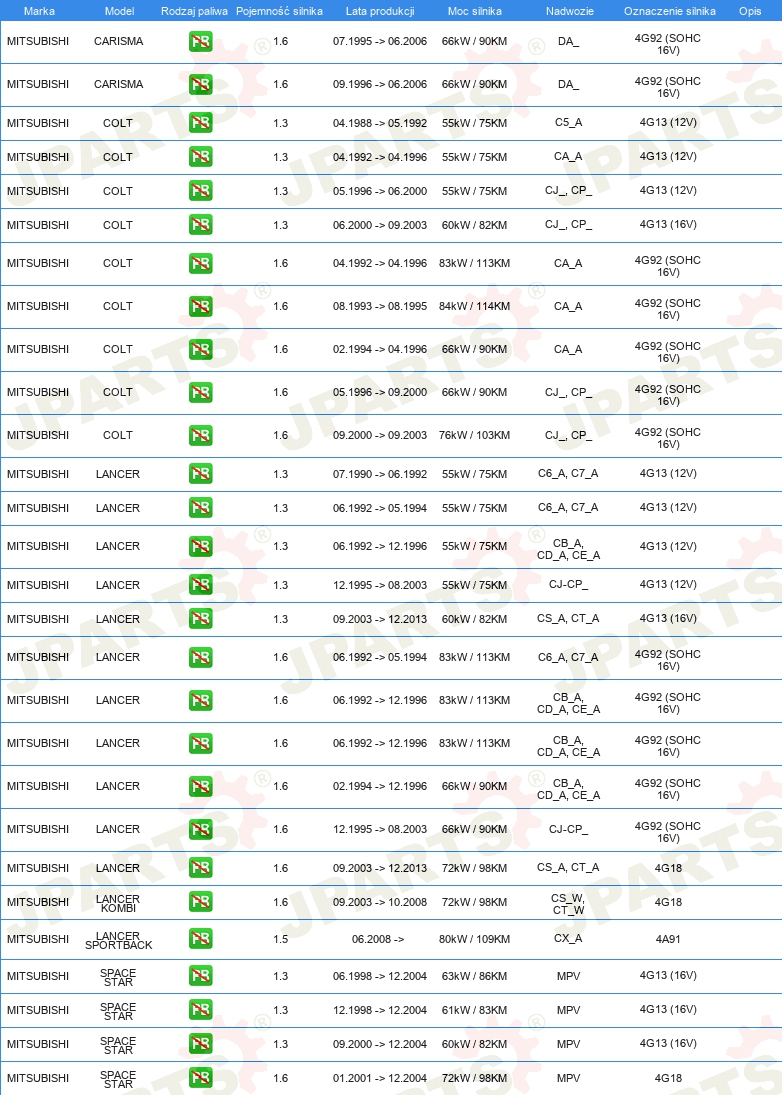Click the 'Opis' column header
This screenshot has width=782, height=1095.
(x=750, y=11)
